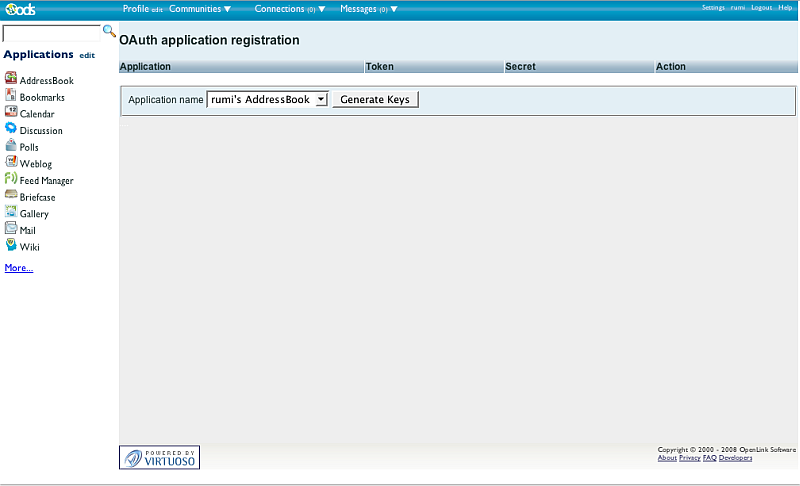Click the Briefcase text link
Viewport: 800px width, 486px height.
37,197
